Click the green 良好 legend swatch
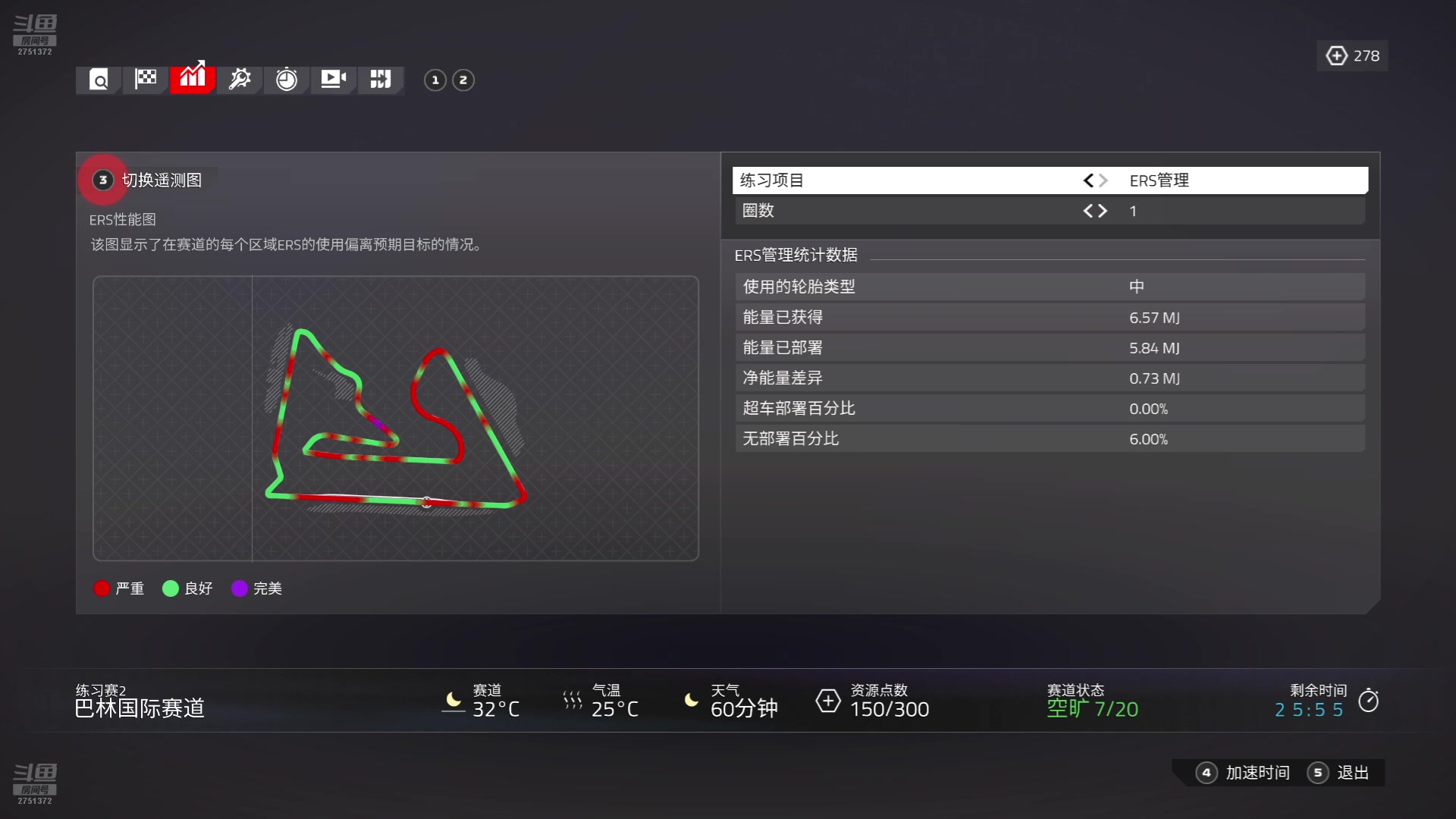1456x819 pixels. tap(171, 588)
